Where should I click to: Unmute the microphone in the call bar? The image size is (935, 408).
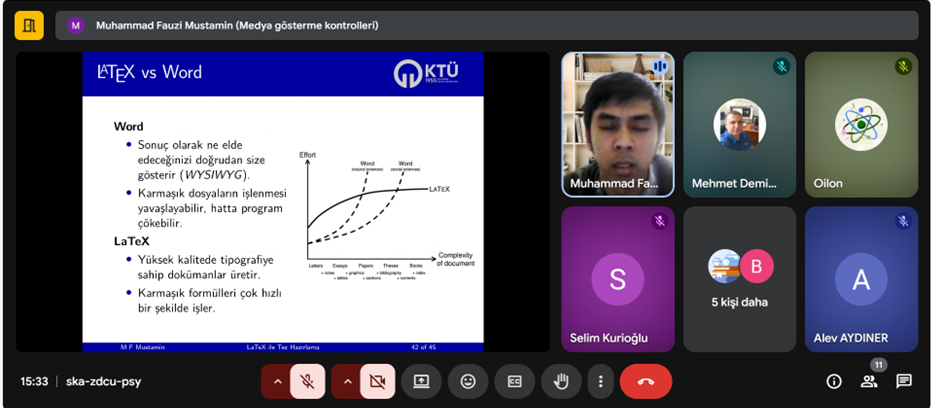(x=308, y=381)
